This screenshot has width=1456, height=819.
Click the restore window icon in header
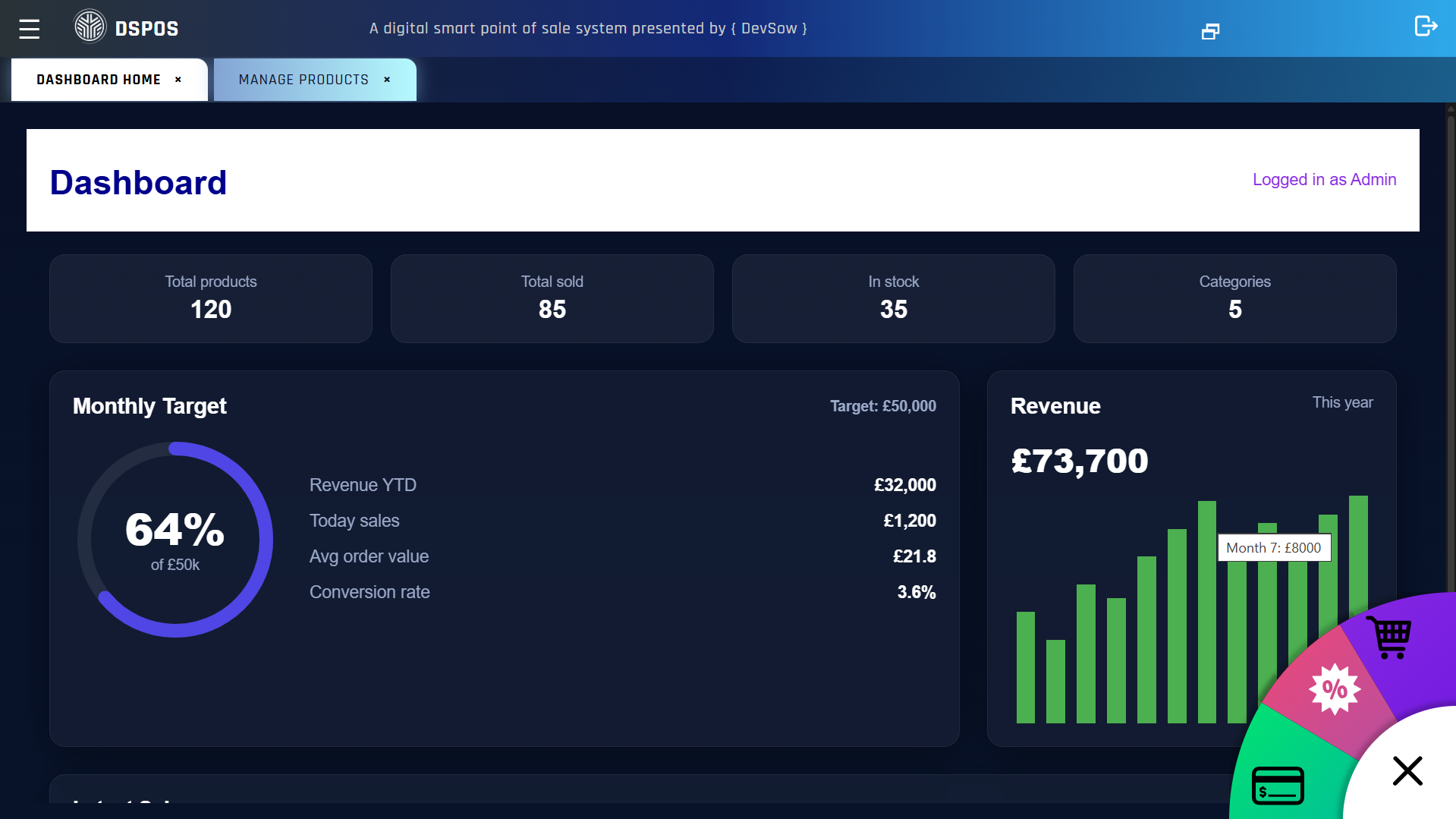(1210, 31)
